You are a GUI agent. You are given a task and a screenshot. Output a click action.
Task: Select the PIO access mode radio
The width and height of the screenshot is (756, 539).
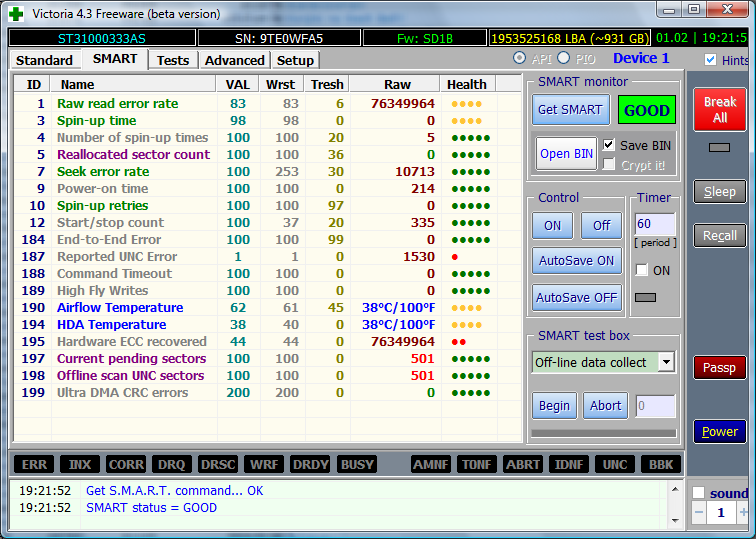(563, 58)
